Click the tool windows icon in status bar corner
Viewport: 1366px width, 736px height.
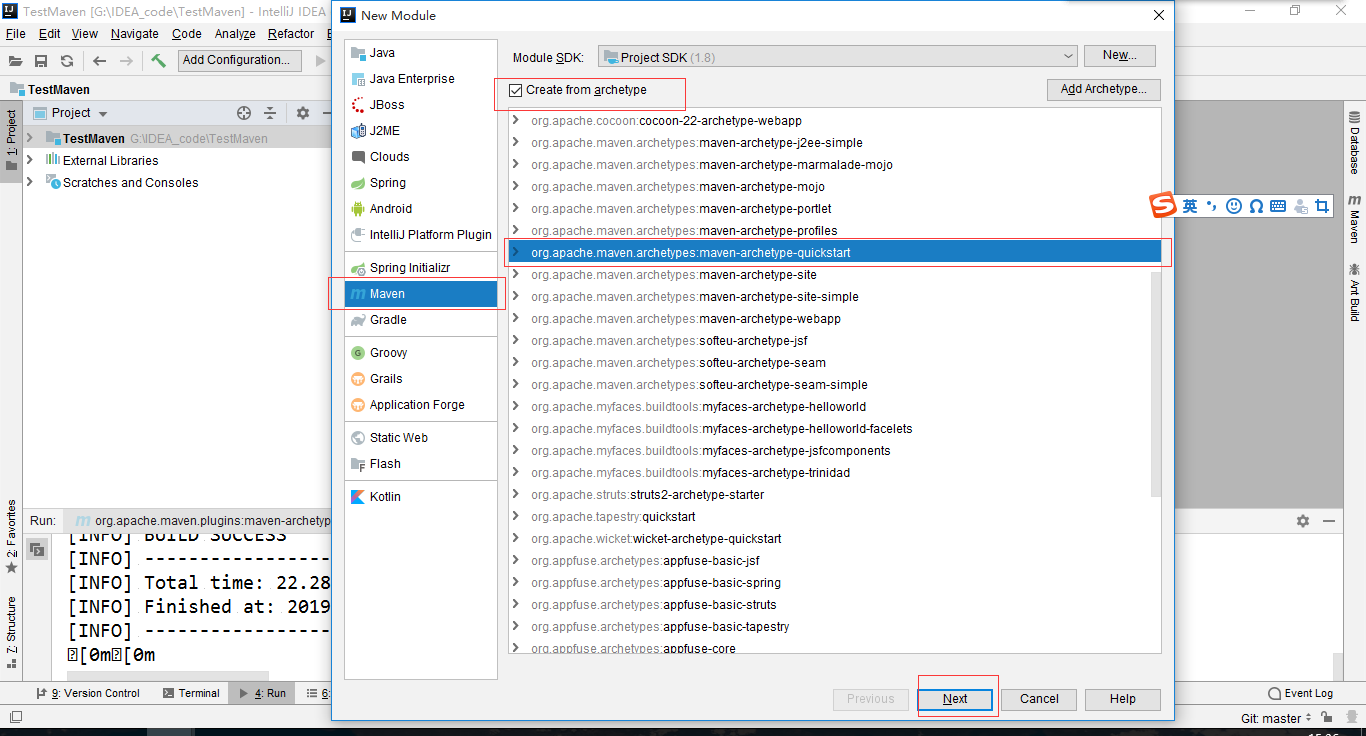pyautogui.click(x=16, y=717)
